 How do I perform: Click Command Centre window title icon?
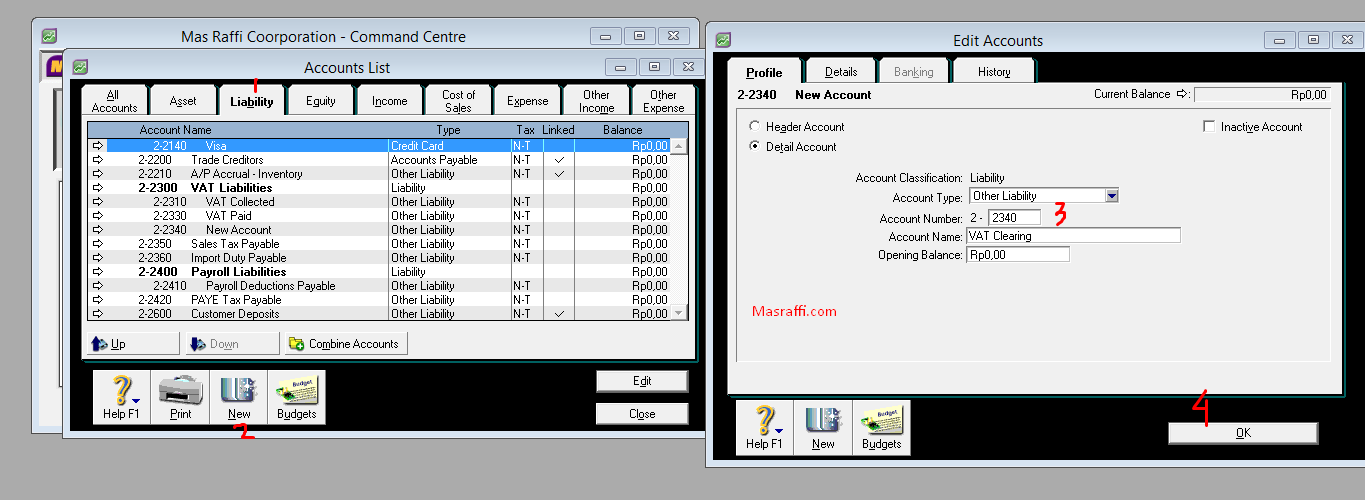coord(48,36)
